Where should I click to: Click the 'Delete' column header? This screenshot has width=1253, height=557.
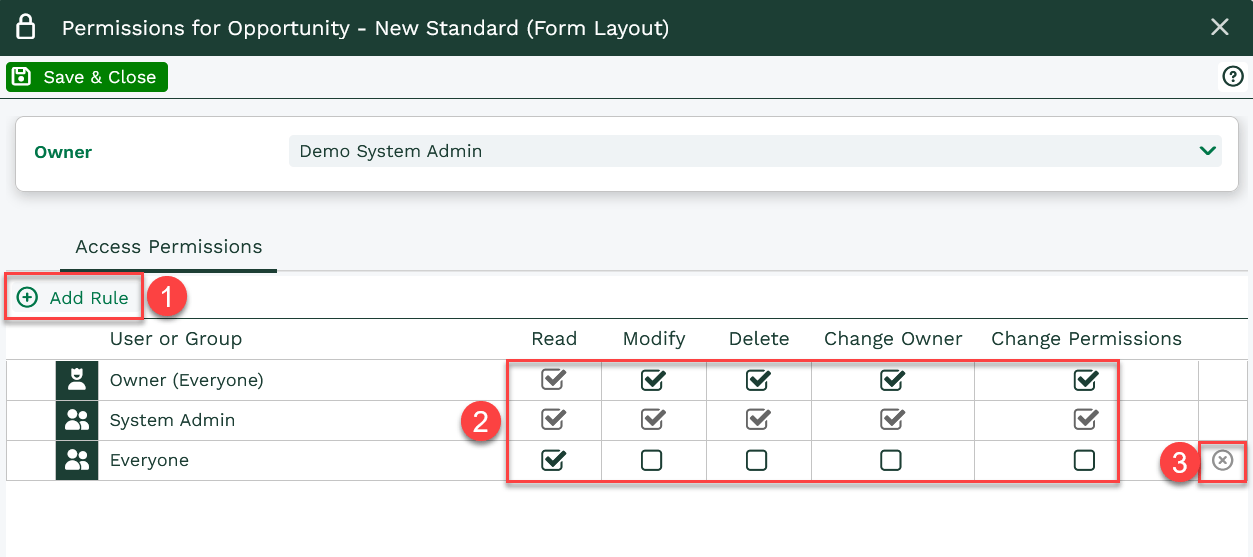[x=759, y=339]
